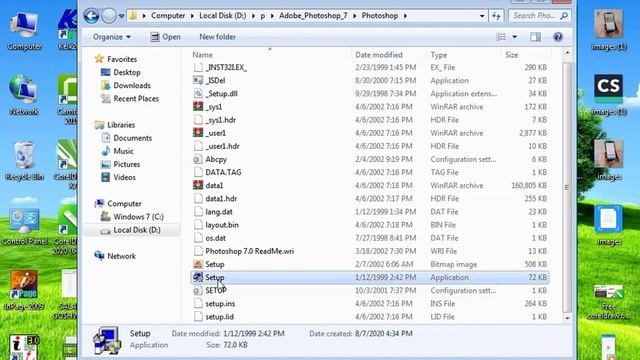Select the _user1 WinRAR archive icon
The image size is (640, 360).
point(198,133)
